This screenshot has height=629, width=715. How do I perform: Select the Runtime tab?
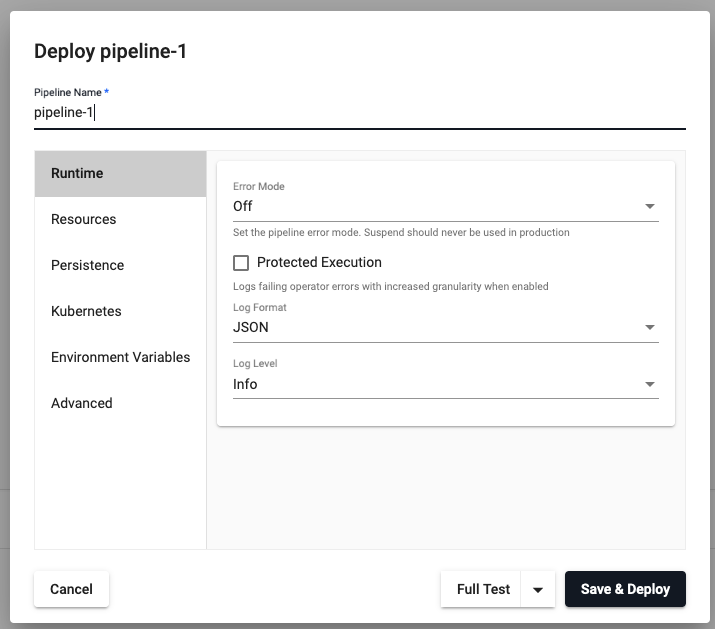120,174
